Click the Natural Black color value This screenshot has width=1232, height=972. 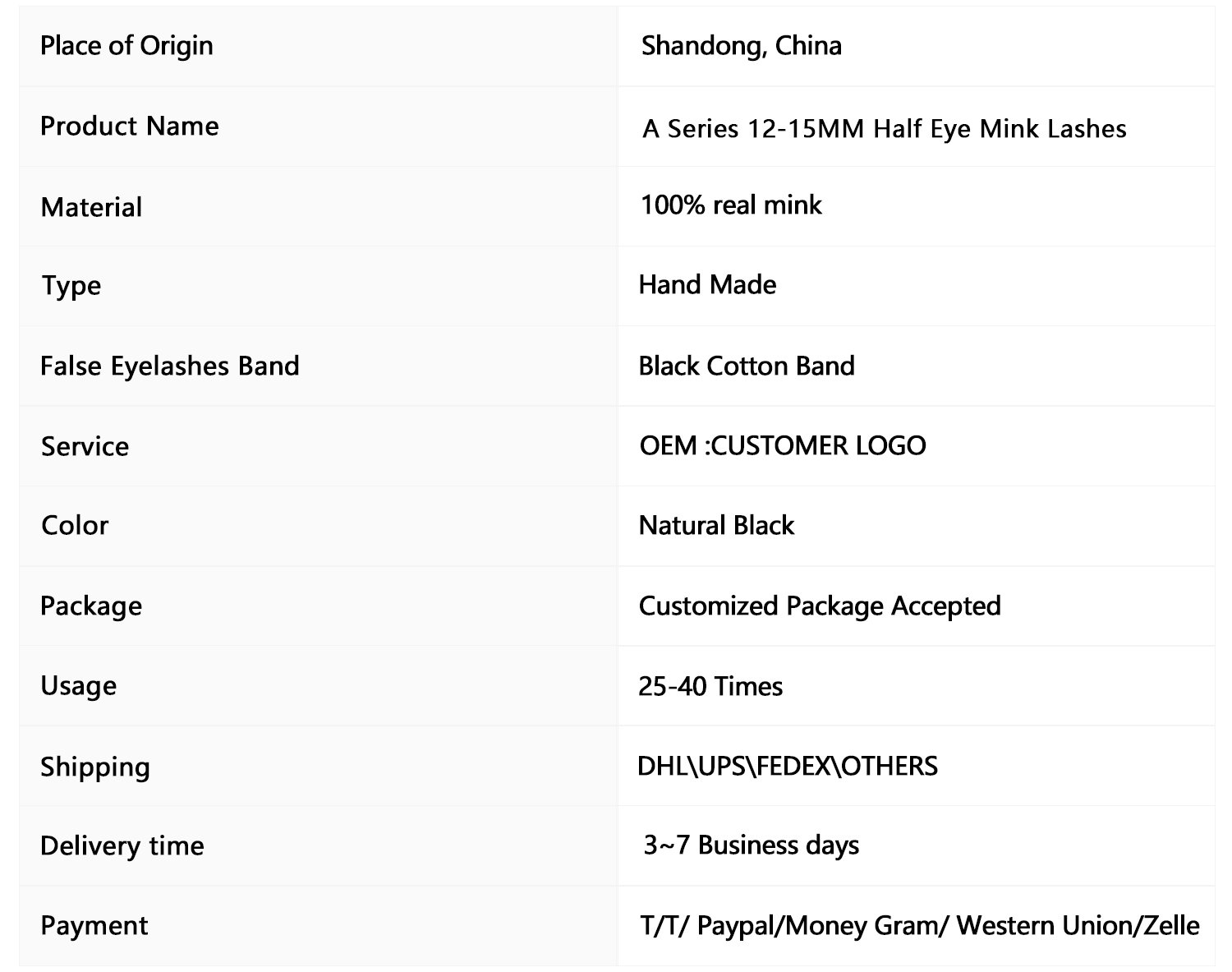pyautogui.click(x=716, y=525)
